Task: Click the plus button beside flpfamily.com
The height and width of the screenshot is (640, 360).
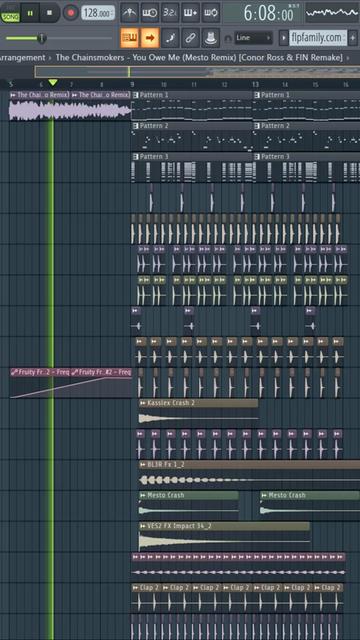Action: tap(353, 38)
